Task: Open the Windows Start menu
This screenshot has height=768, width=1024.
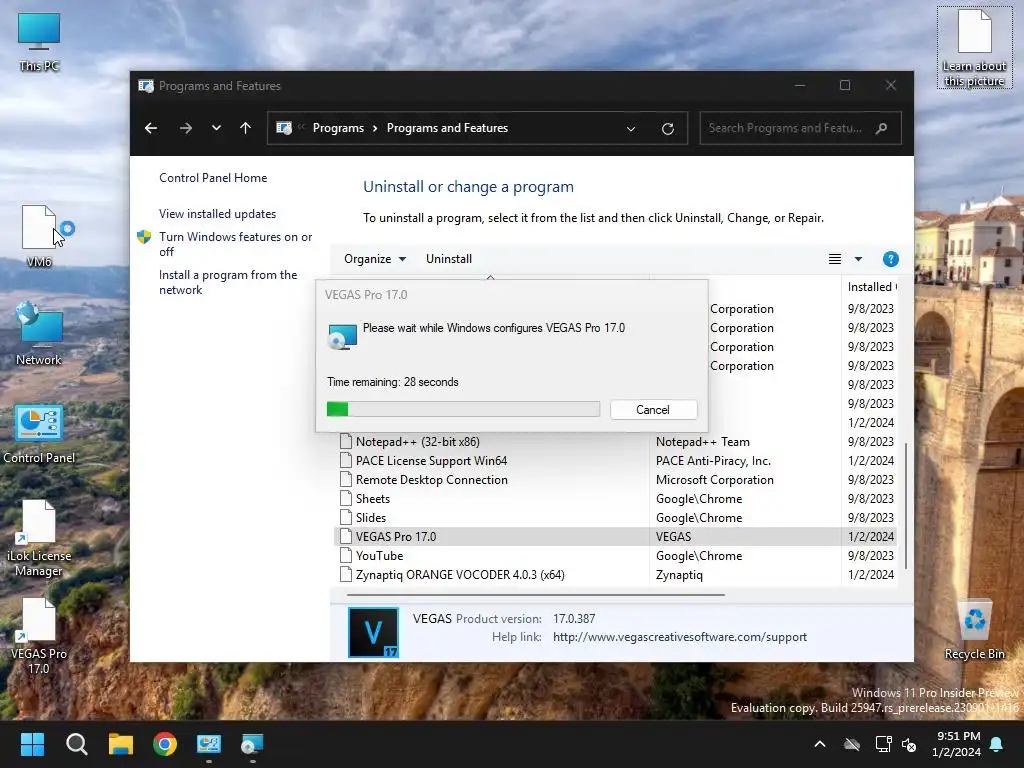Action: click(32, 744)
